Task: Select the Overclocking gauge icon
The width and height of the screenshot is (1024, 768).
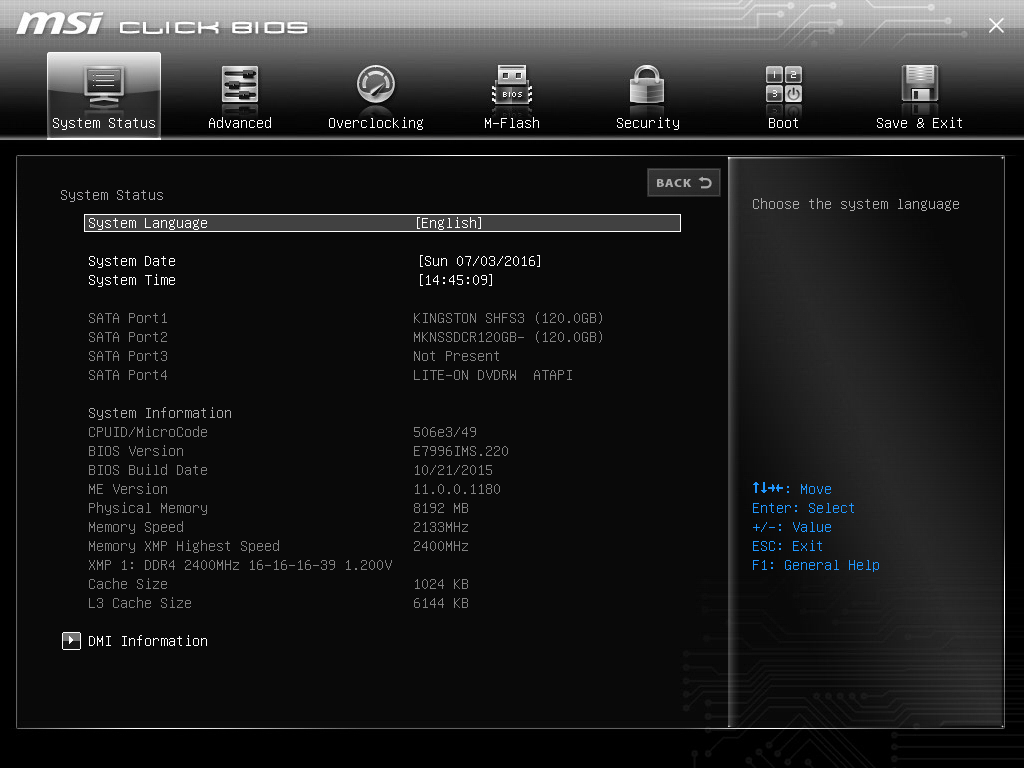Action: pos(376,85)
